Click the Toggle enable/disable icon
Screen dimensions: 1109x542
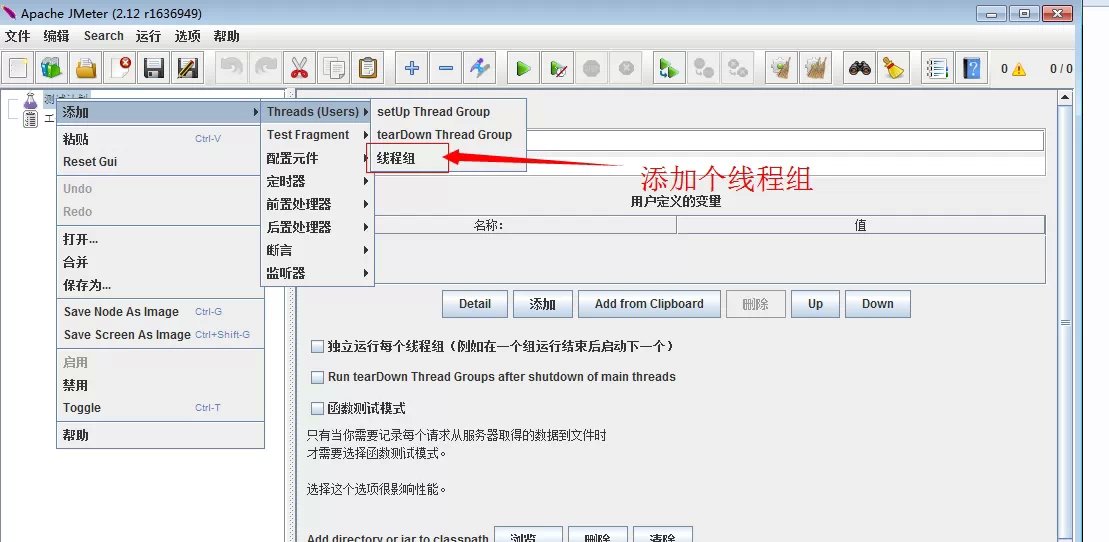[x=480, y=69]
